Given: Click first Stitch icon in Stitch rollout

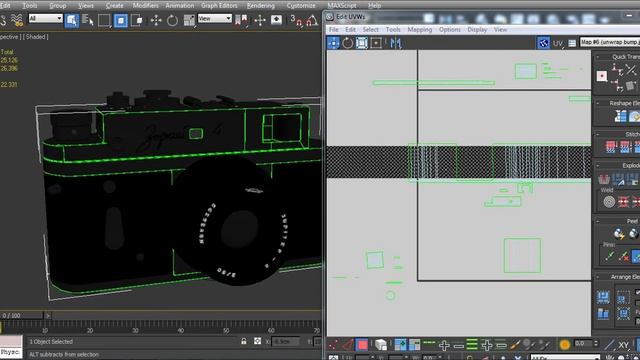Looking at the screenshot, I should [x=611, y=147].
